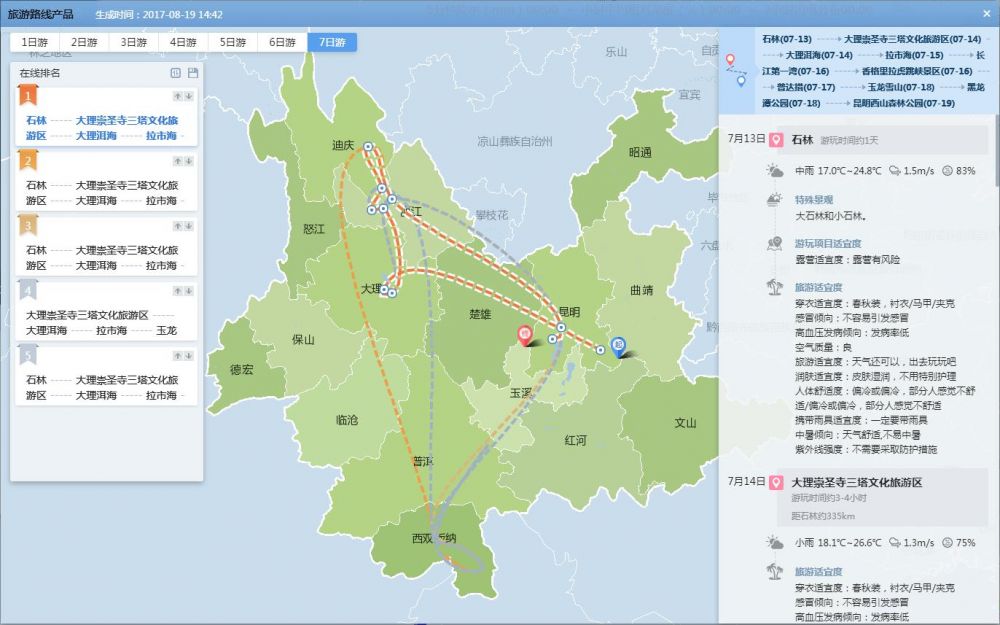Open the 6日游 tab
The image size is (1000, 625).
click(282, 43)
